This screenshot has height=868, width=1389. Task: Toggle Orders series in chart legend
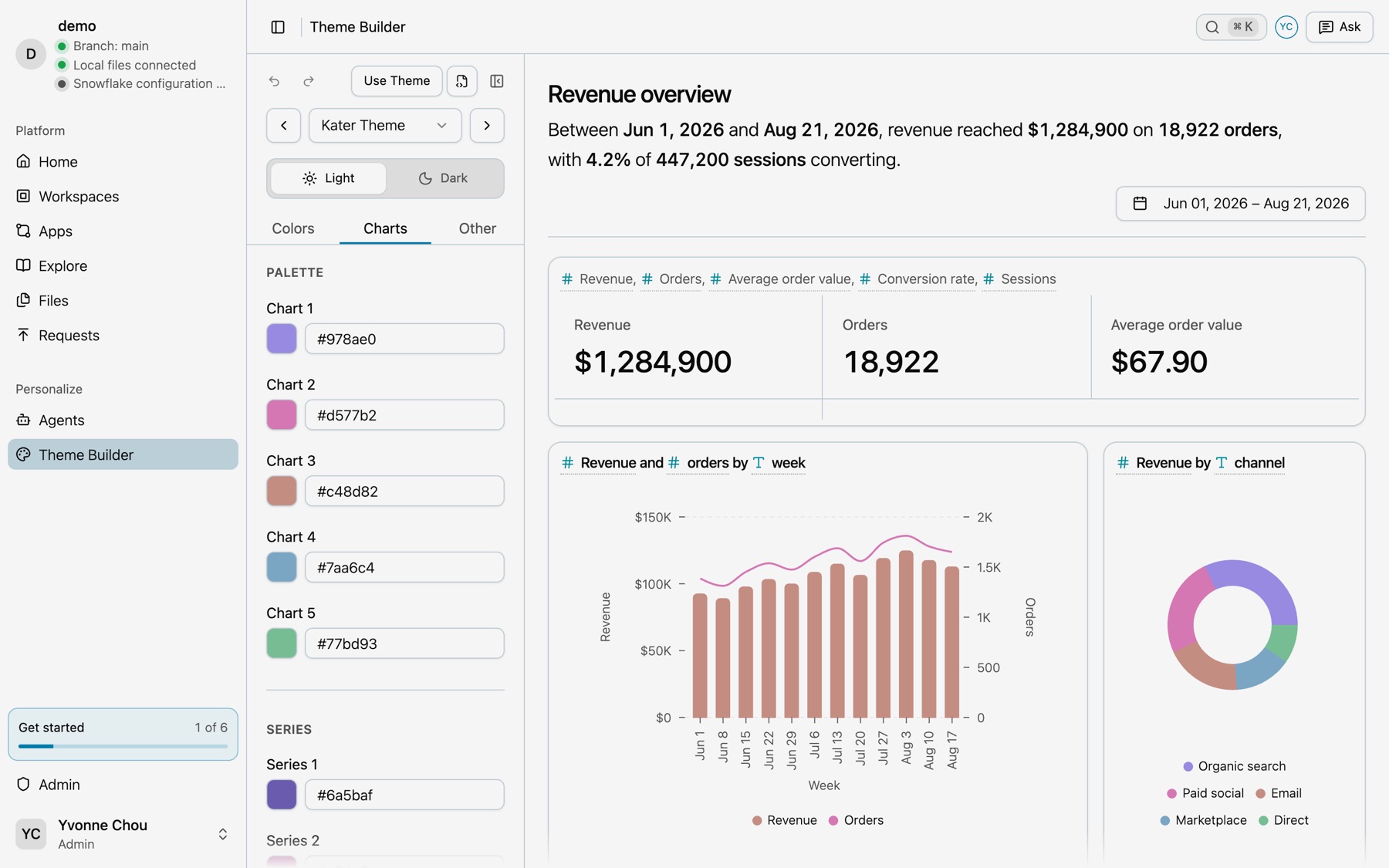point(856,820)
